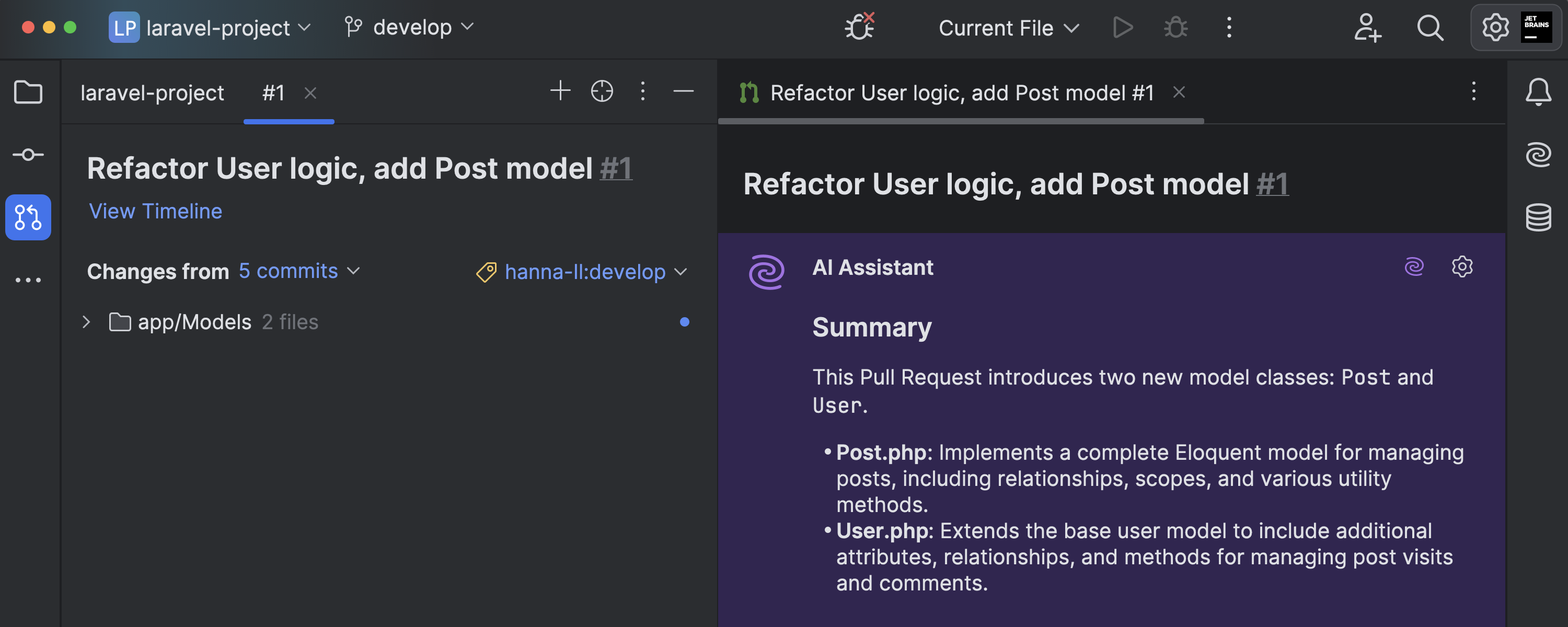Select the laravel-project tab in left panel
This screenshot has width=1568, height=627.
point(153,91)
